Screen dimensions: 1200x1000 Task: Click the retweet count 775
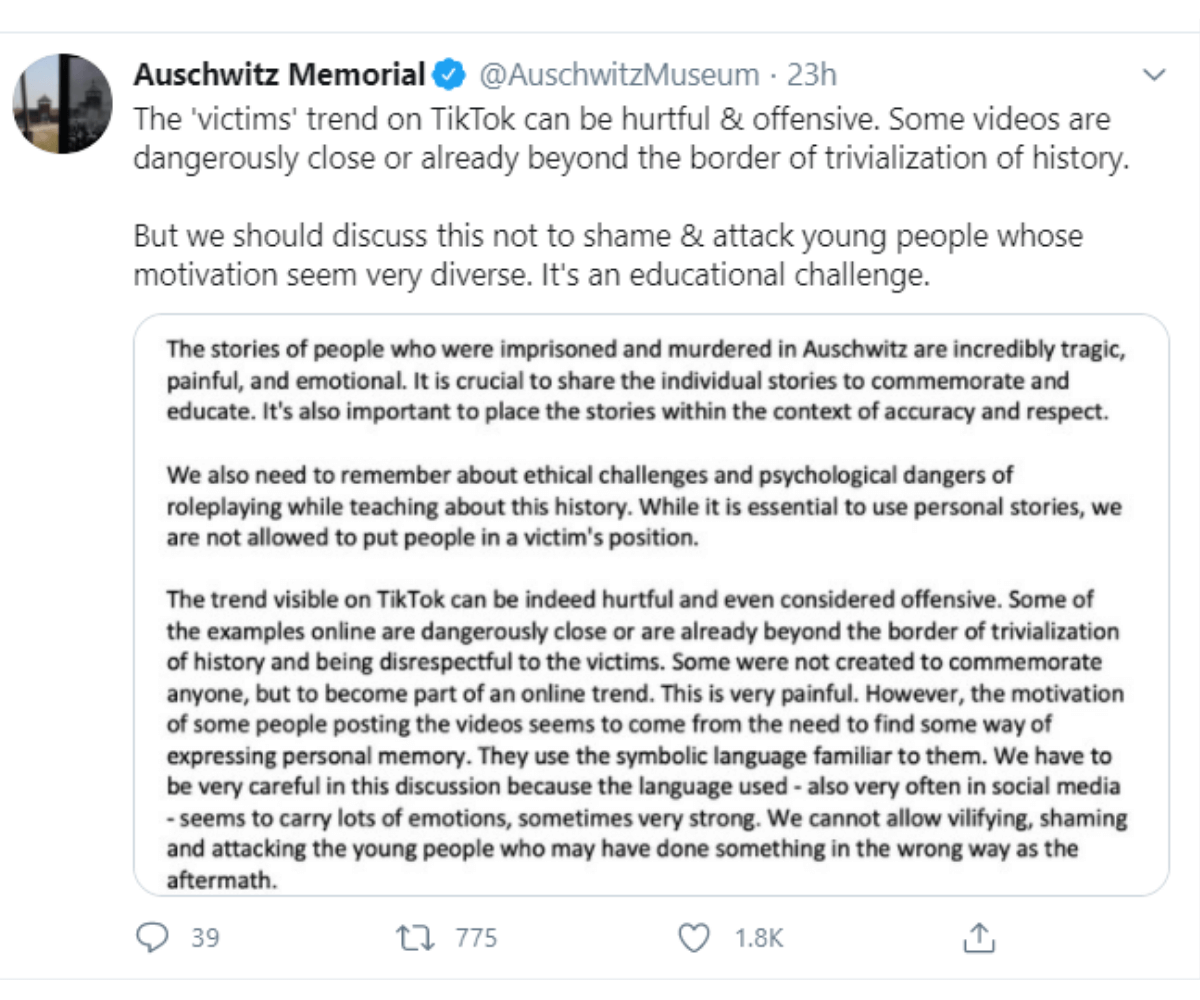point(476,938)
